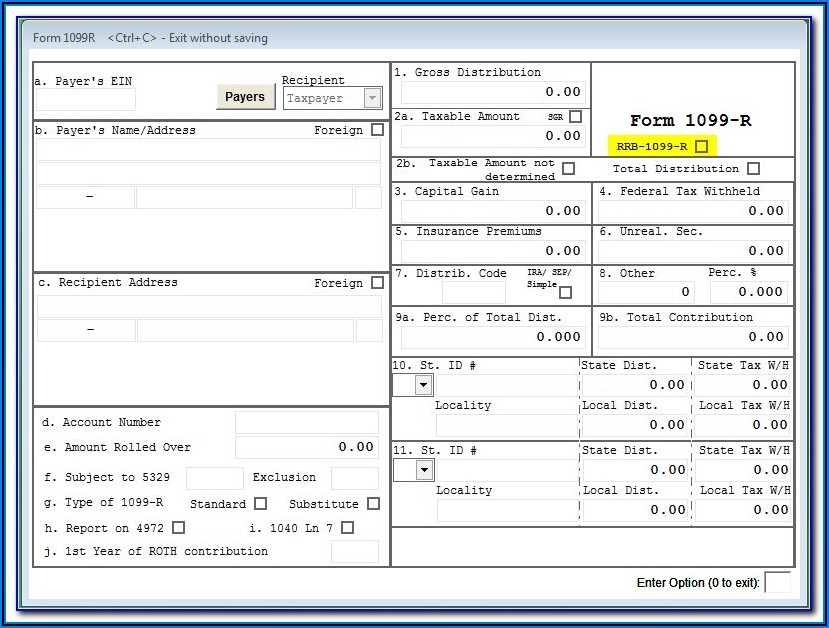Tick the Total Distribution checkbox
Image resolution: width=829 pixels, height=628 pixels.
click(753, 169)
